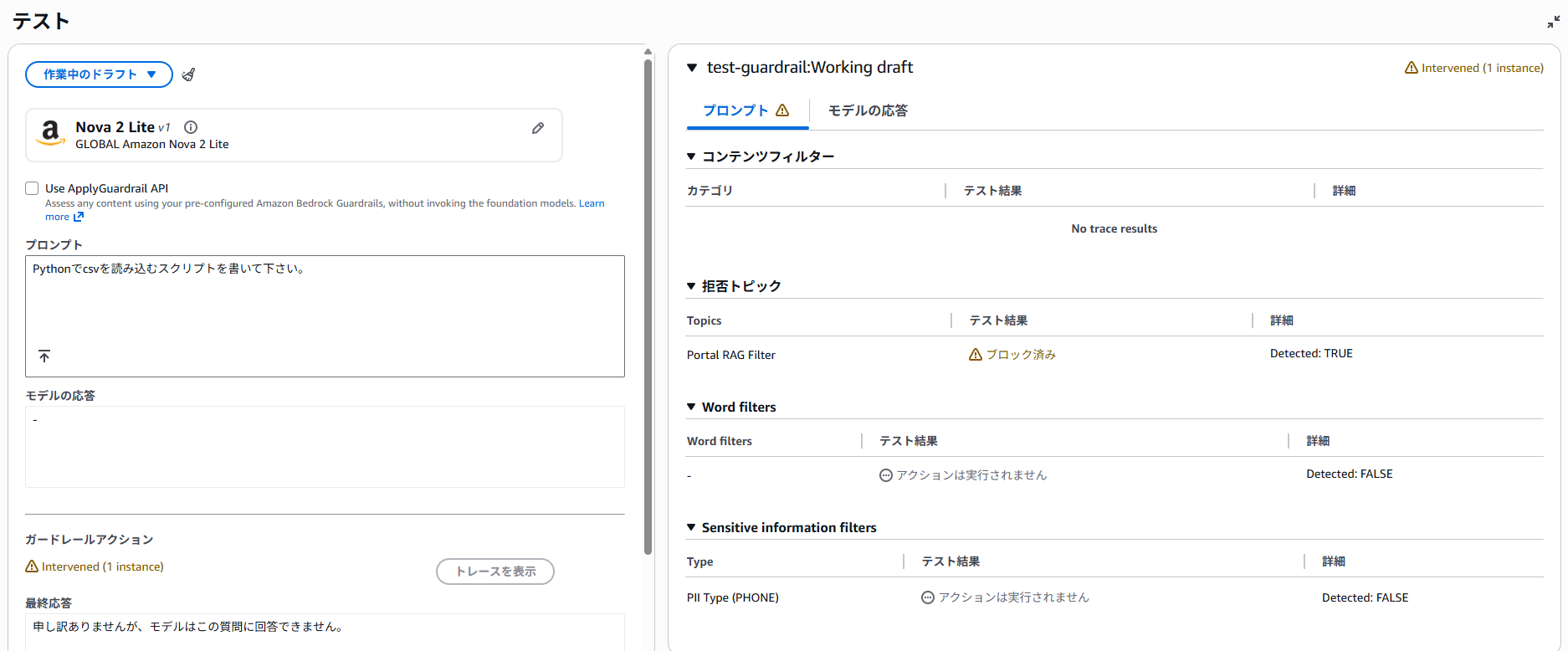The width and height of the screenshot is (1568, 651).
Task: Open the Learn more link
Action: (592, 203)
